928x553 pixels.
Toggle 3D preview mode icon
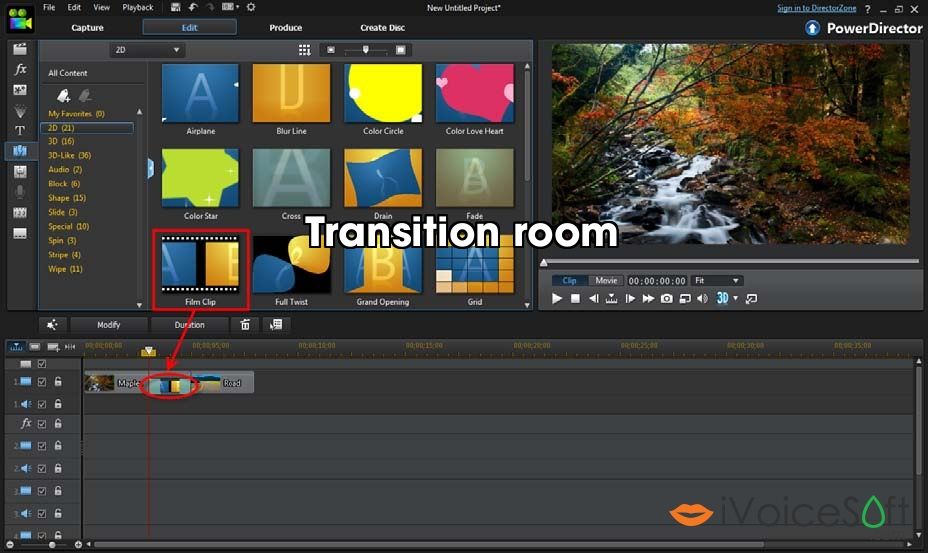click(x=722, y=298)
